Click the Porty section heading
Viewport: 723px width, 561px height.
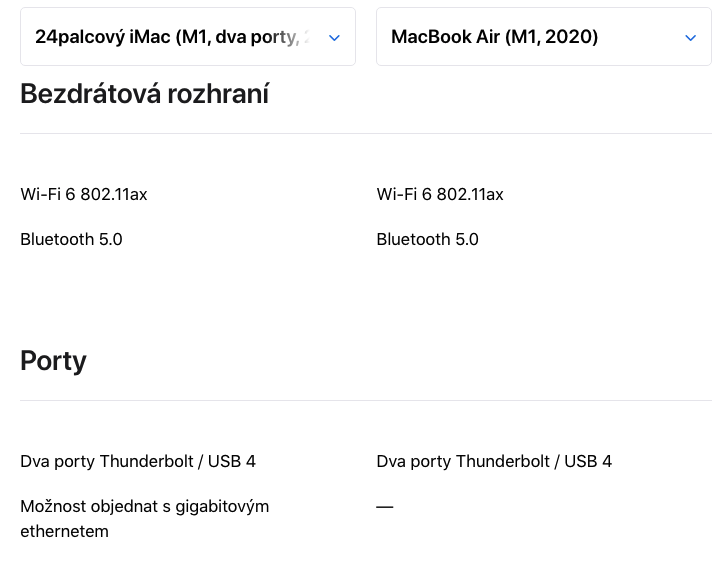(54, 361)
